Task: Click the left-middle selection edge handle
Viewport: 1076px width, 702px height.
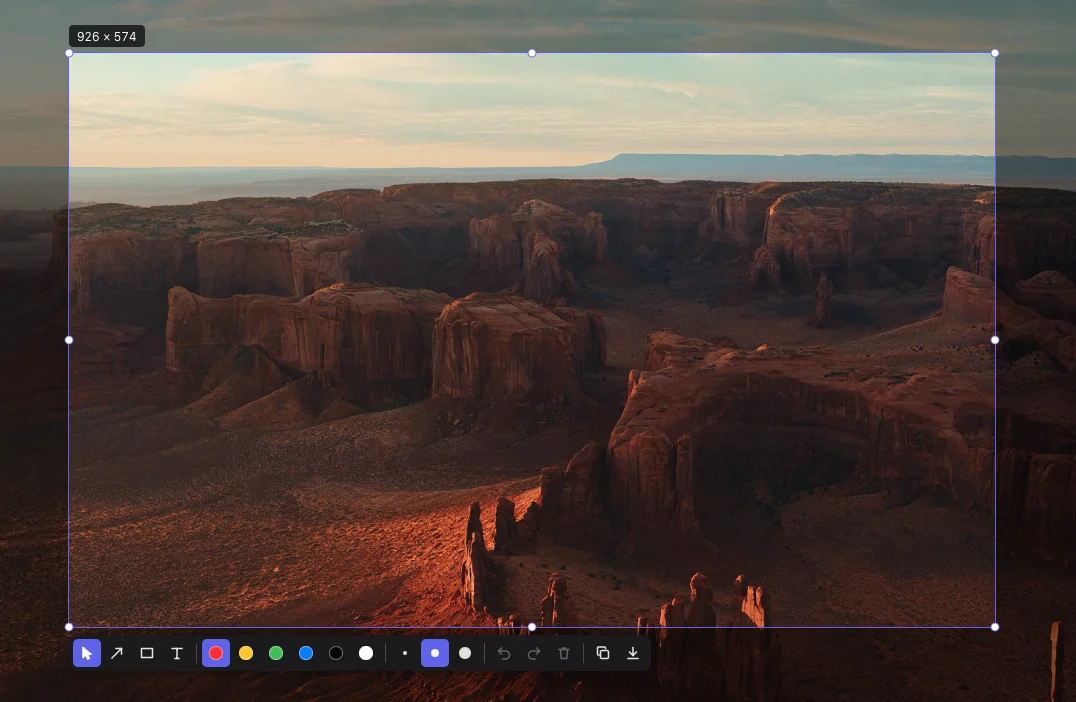Action: click(69, 340)
